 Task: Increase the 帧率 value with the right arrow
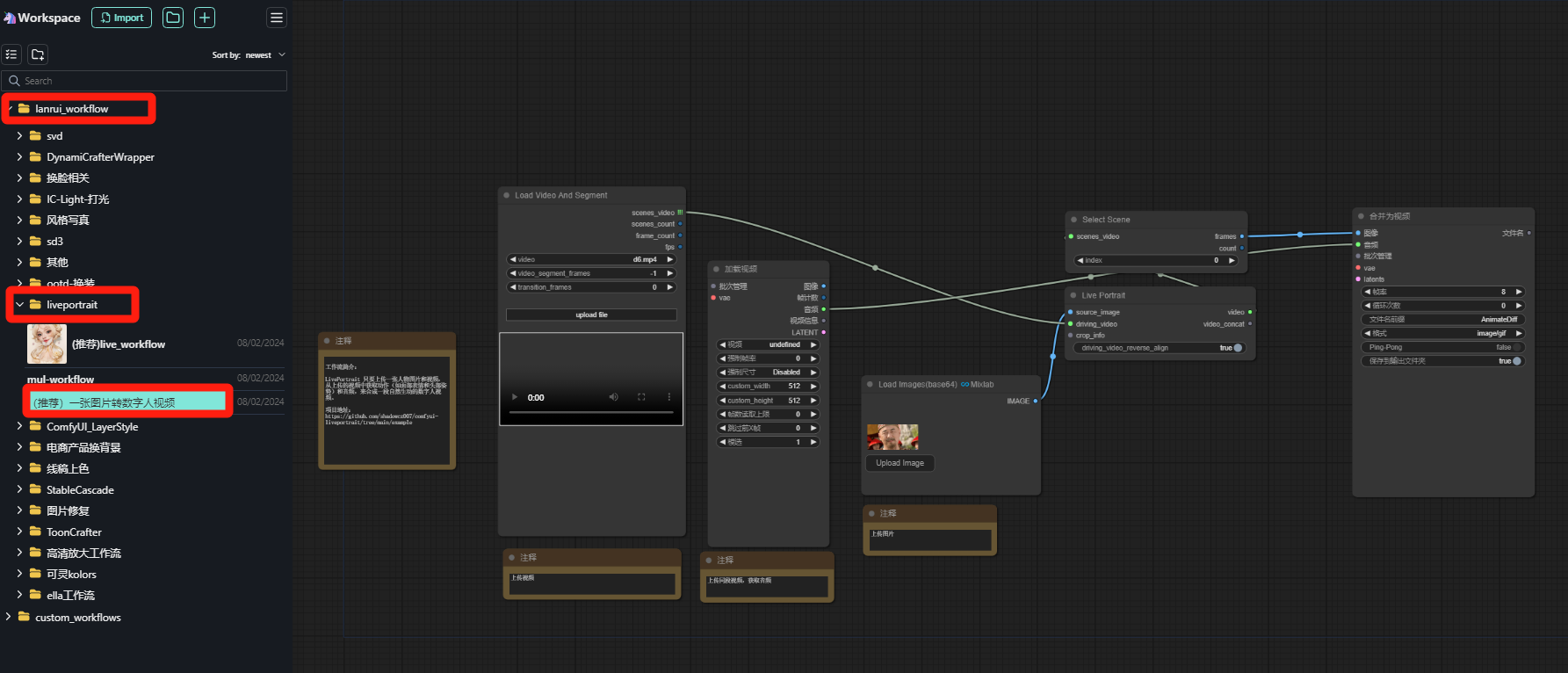coord(1518,292)
